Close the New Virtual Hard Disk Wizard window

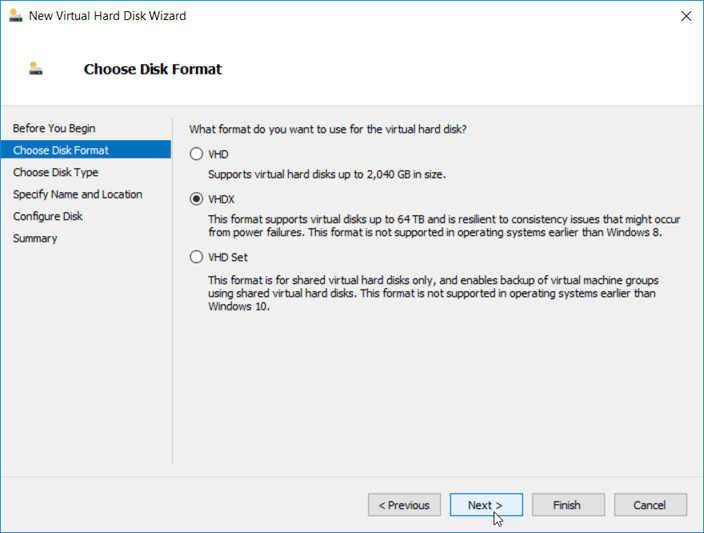(686, 16)
